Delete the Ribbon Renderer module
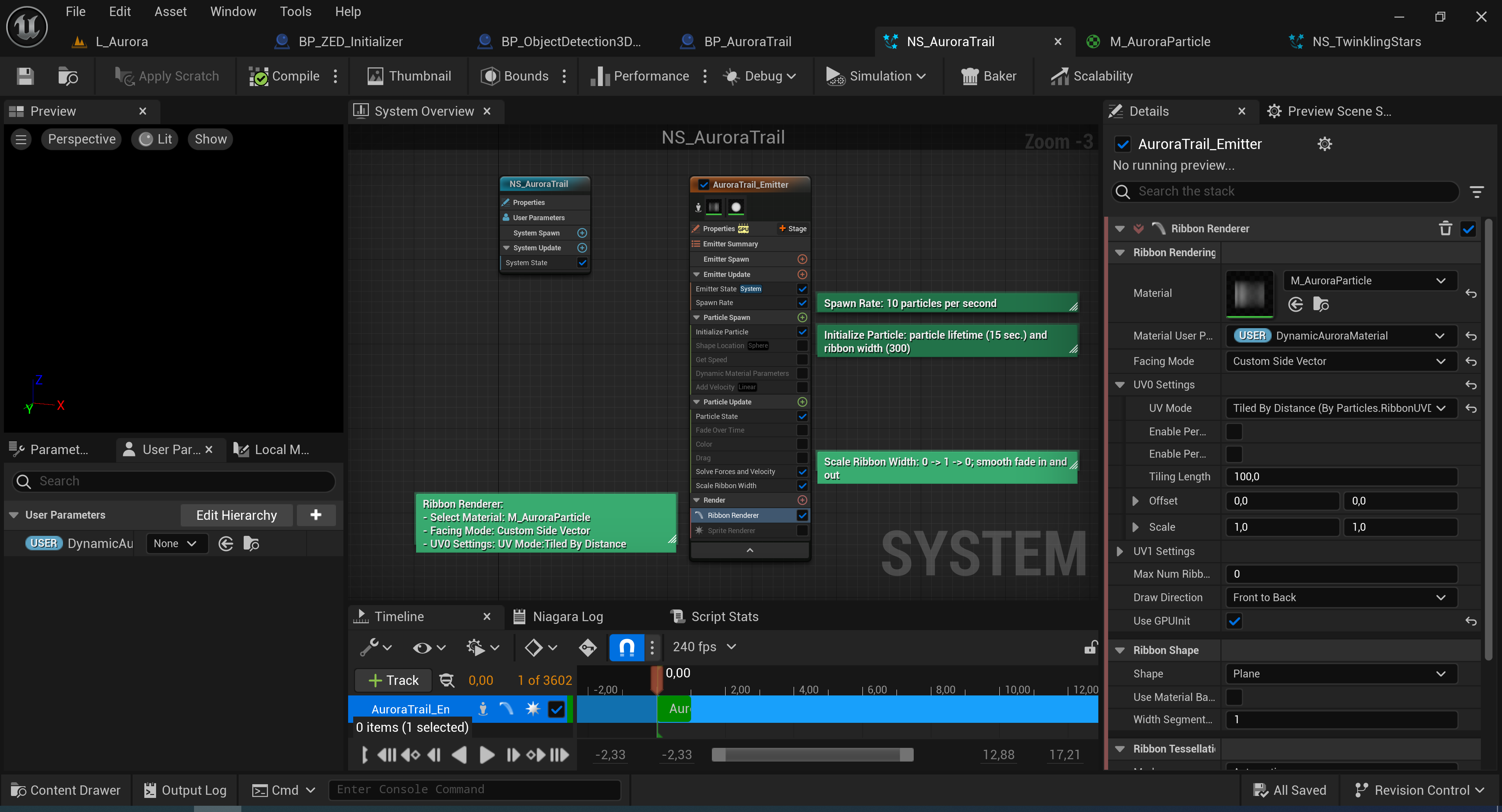Viewport: 1502px width, 812px height. (x=1445, y=228)
